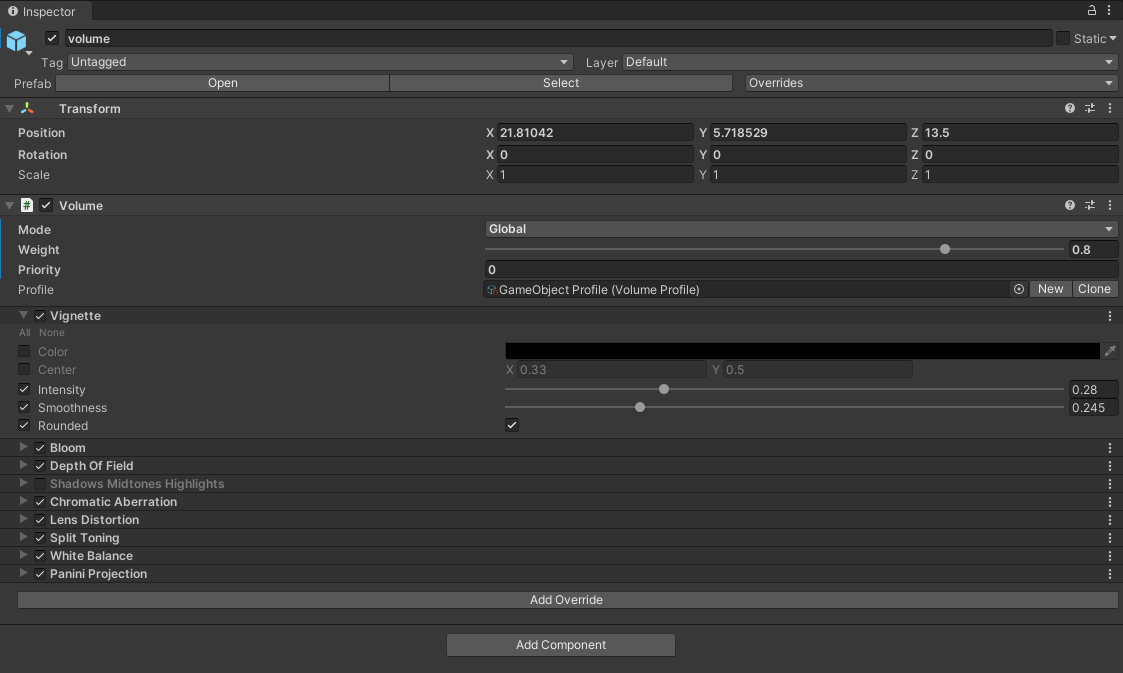This screenshot has width=1123, height=673.
Task: Open Transform component help via question mark icon
Action: pyautogui.click(x=1069, y=108)
